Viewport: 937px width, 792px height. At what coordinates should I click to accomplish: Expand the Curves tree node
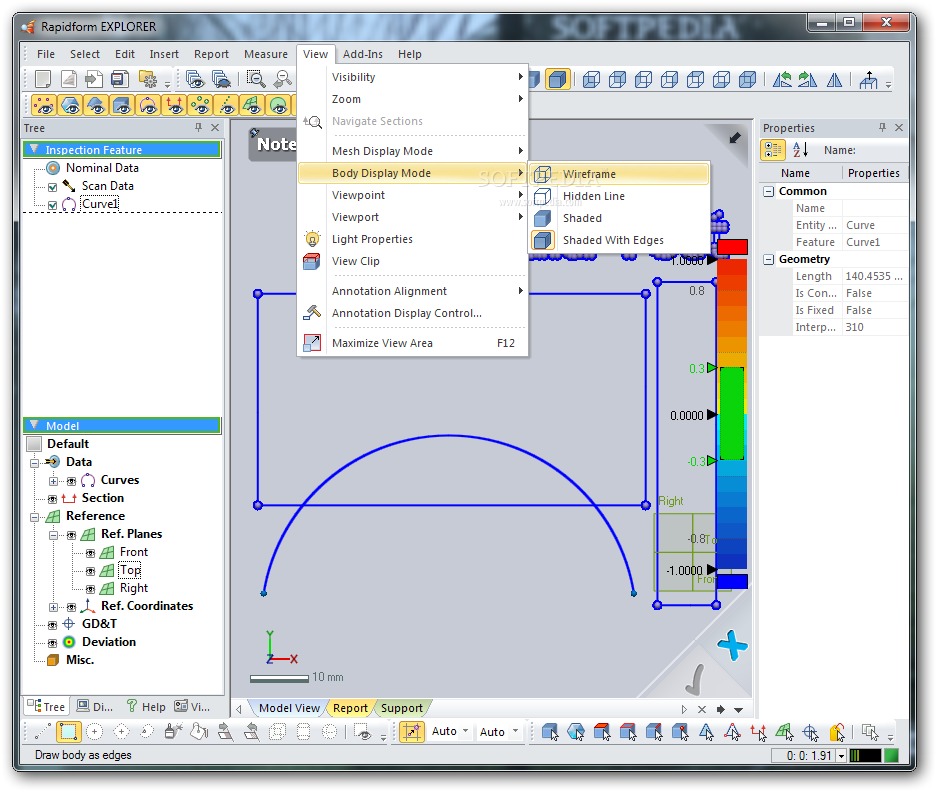(53, 481)
